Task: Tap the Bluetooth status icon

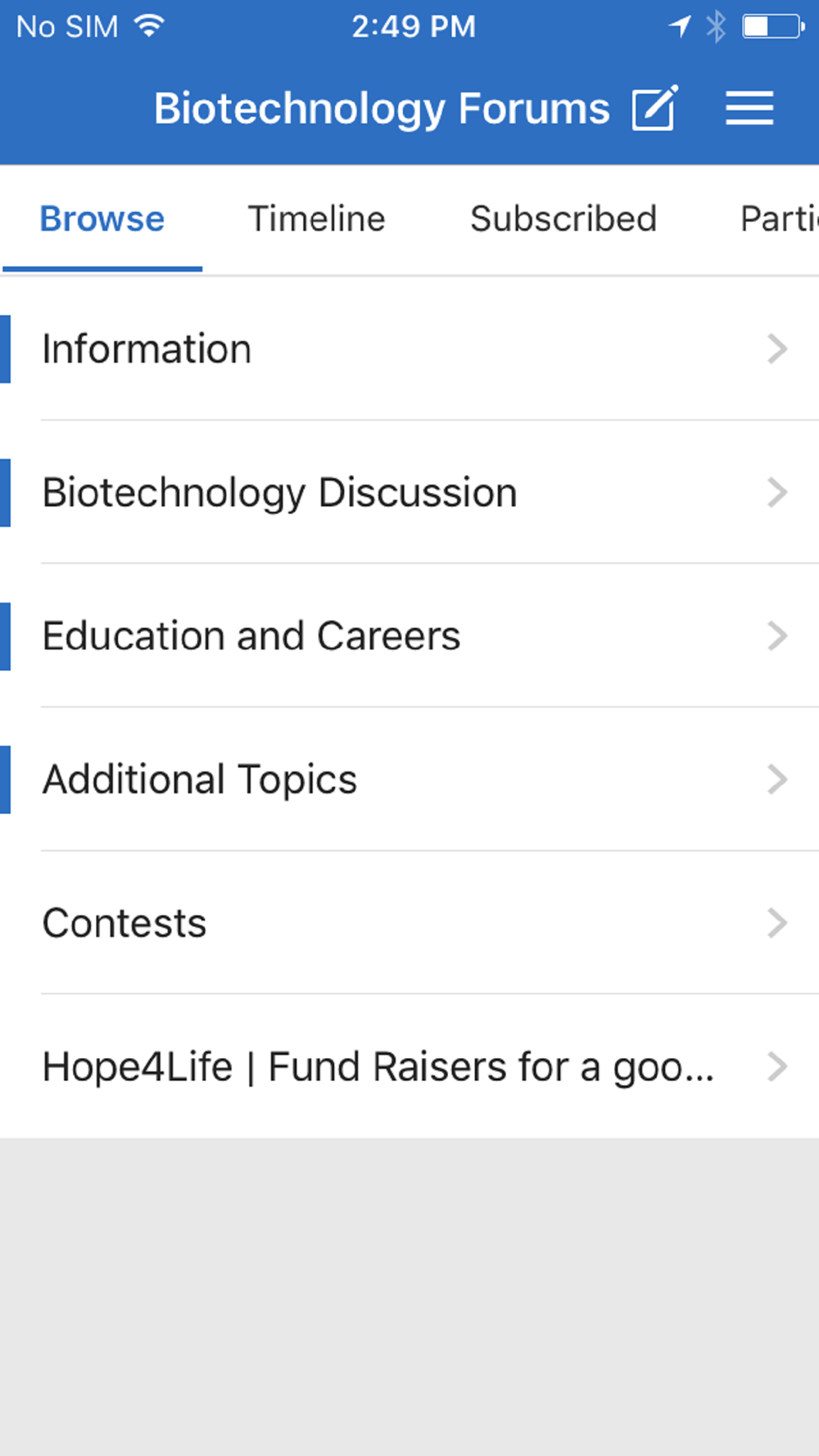Action: (717, 26)
